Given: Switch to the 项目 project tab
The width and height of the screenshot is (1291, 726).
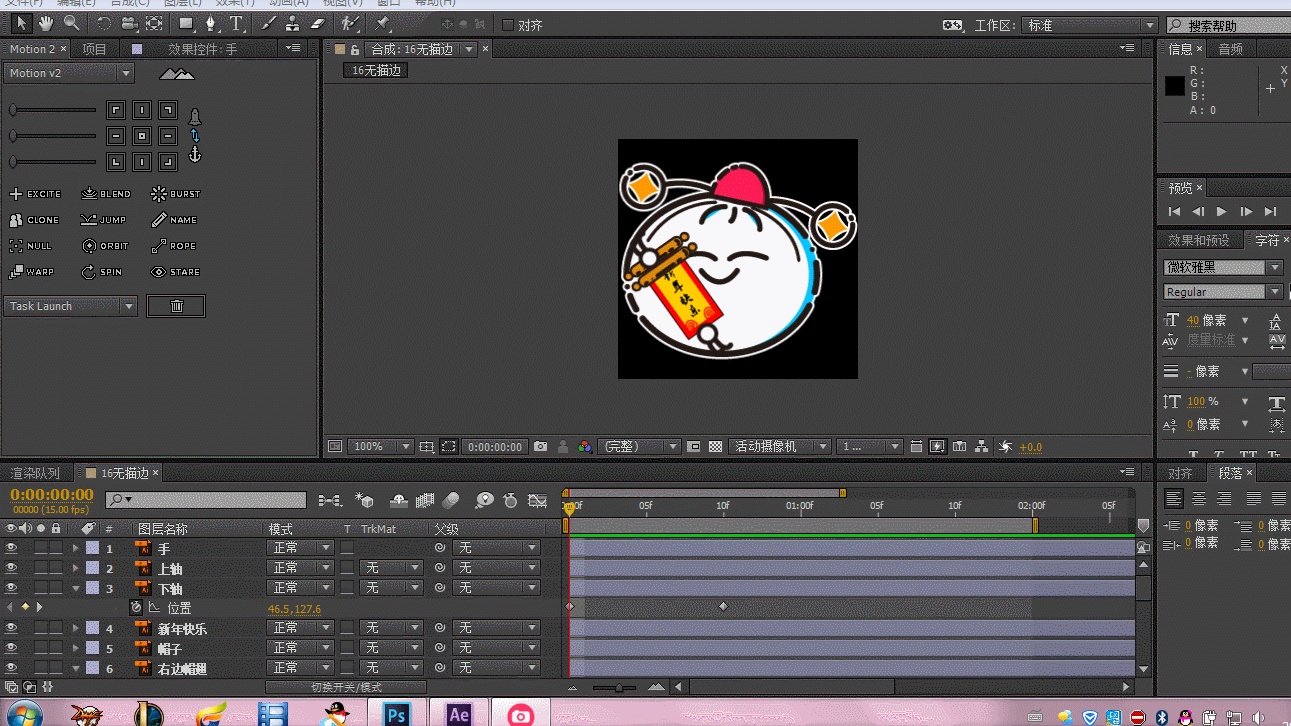Looking at the screenshot, I should click(x=94, y=49).
